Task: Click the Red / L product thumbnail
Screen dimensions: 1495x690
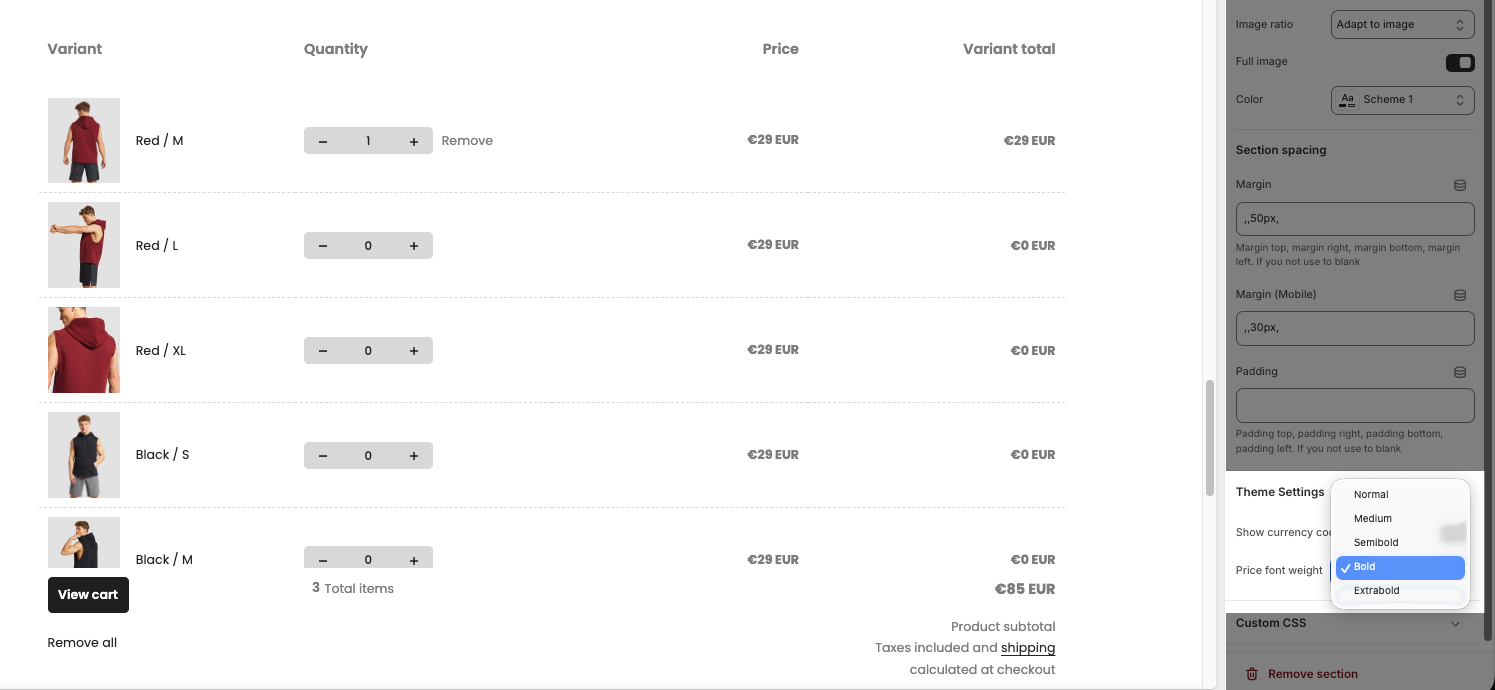Action: pos(84,245)
